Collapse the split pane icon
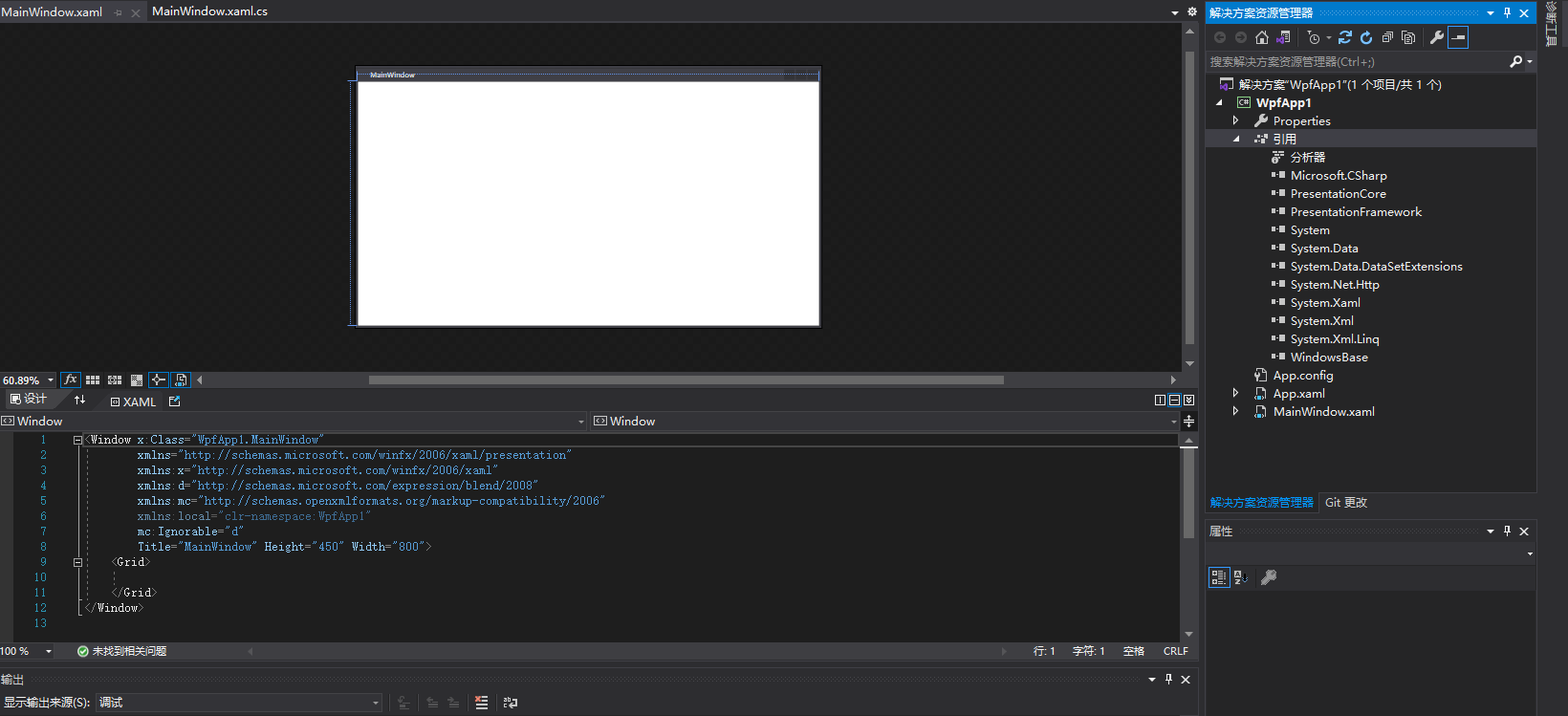The height and width of the screenshot is (716, 1568). point(1188,401)
